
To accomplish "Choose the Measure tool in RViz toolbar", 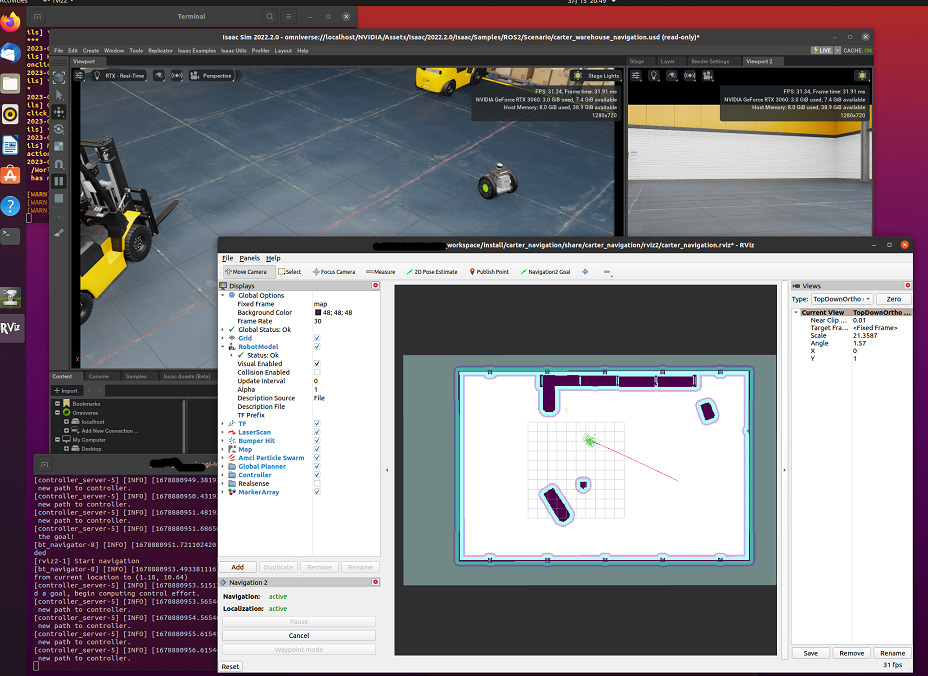I will [x=380, y=271].
